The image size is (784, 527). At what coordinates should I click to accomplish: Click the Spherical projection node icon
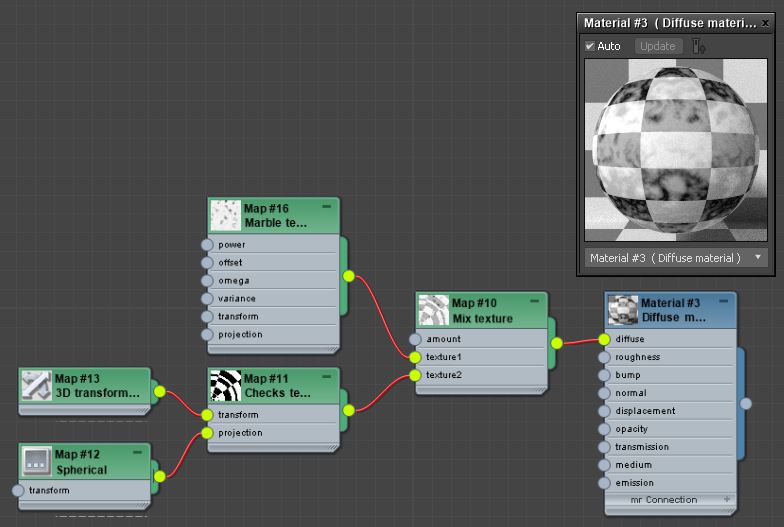pos(37,461)
